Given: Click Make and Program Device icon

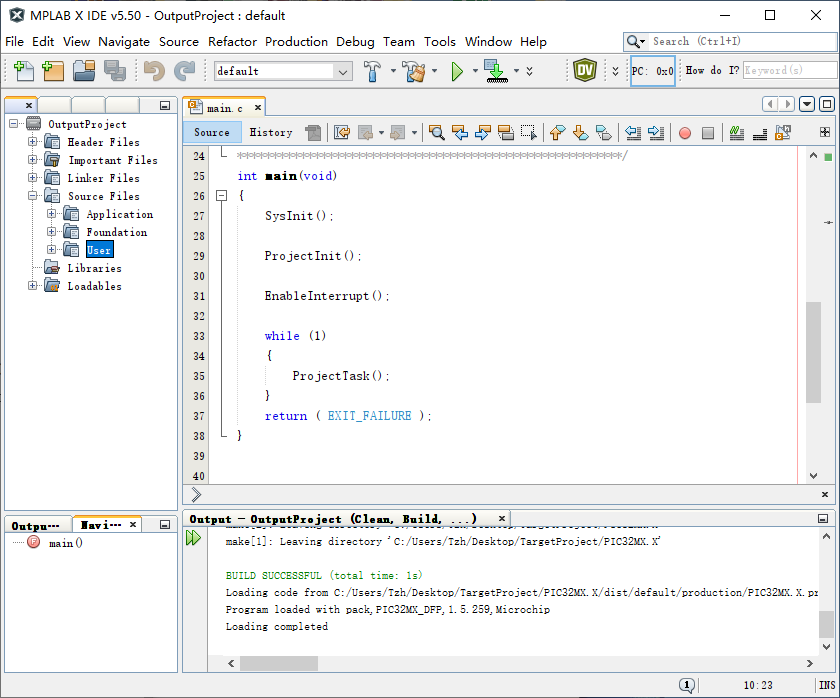Looking at the screenshot, I should pos(496,71).
